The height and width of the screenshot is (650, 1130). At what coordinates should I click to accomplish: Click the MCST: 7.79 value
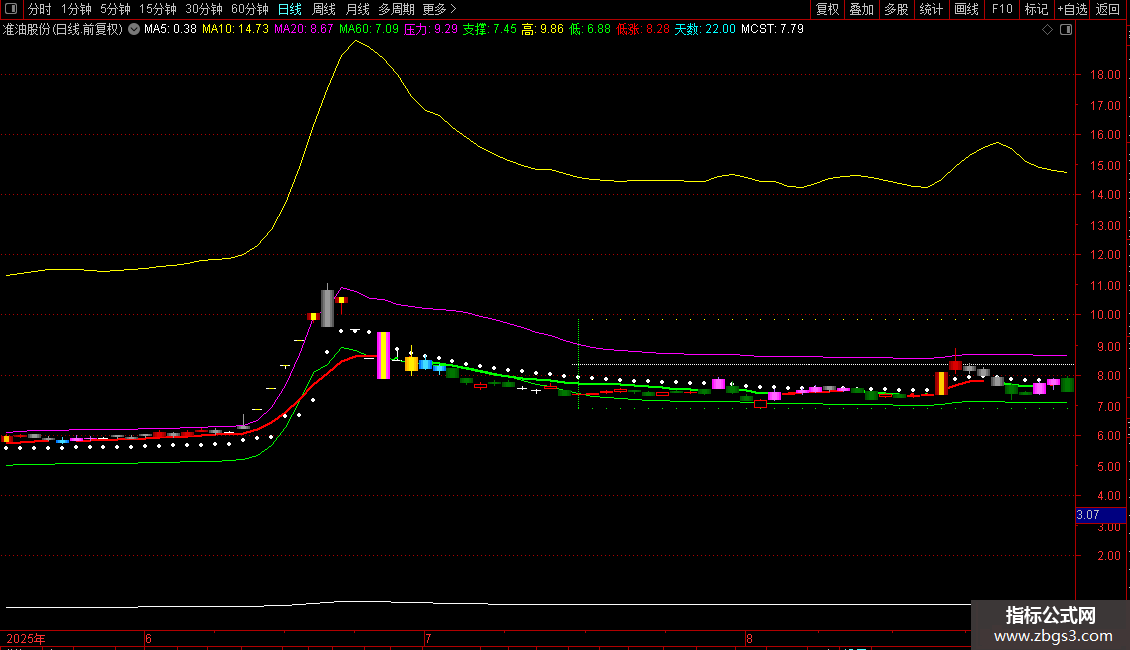coord(772,29)
